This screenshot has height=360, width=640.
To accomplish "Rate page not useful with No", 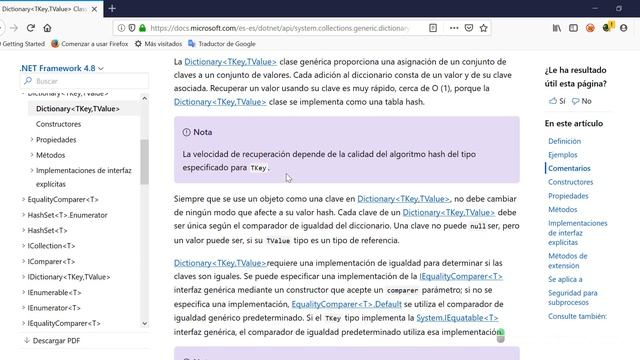I will [582, 101].
